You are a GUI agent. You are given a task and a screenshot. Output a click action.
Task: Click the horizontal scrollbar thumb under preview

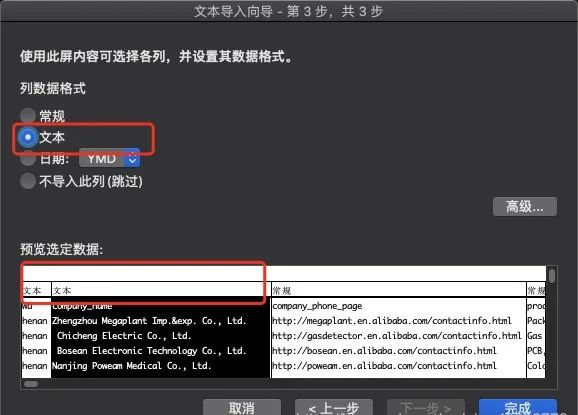(x=31, y=384)
